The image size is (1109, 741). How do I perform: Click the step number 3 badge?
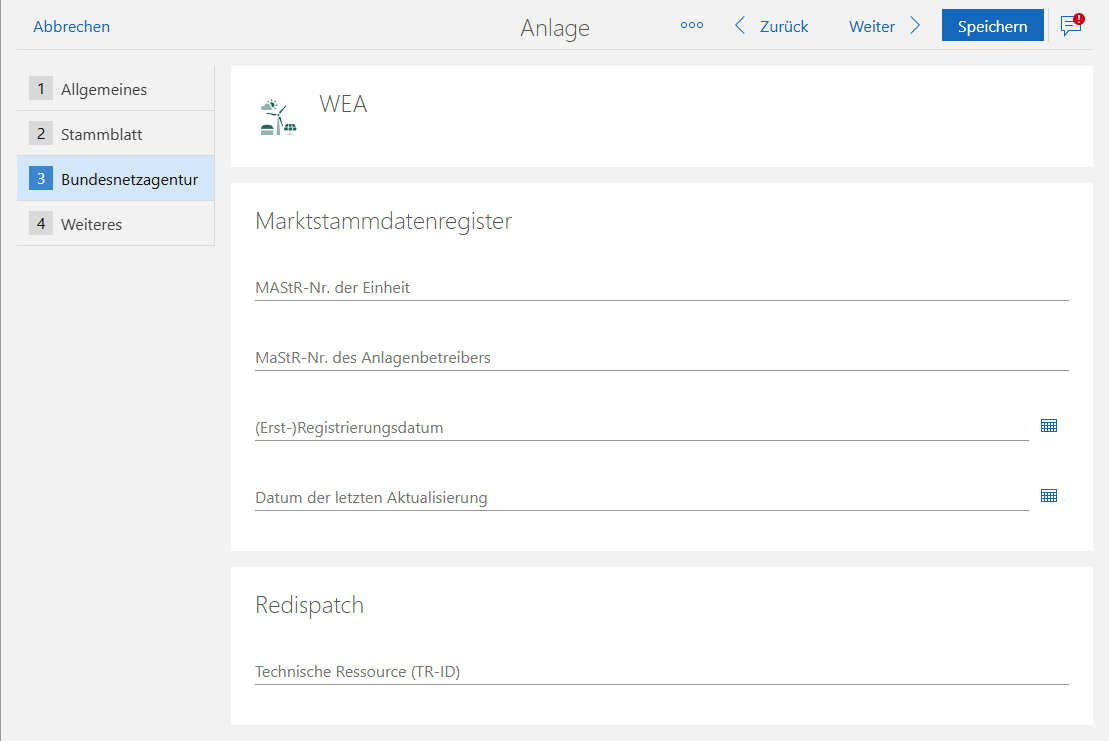click(41, 178)
